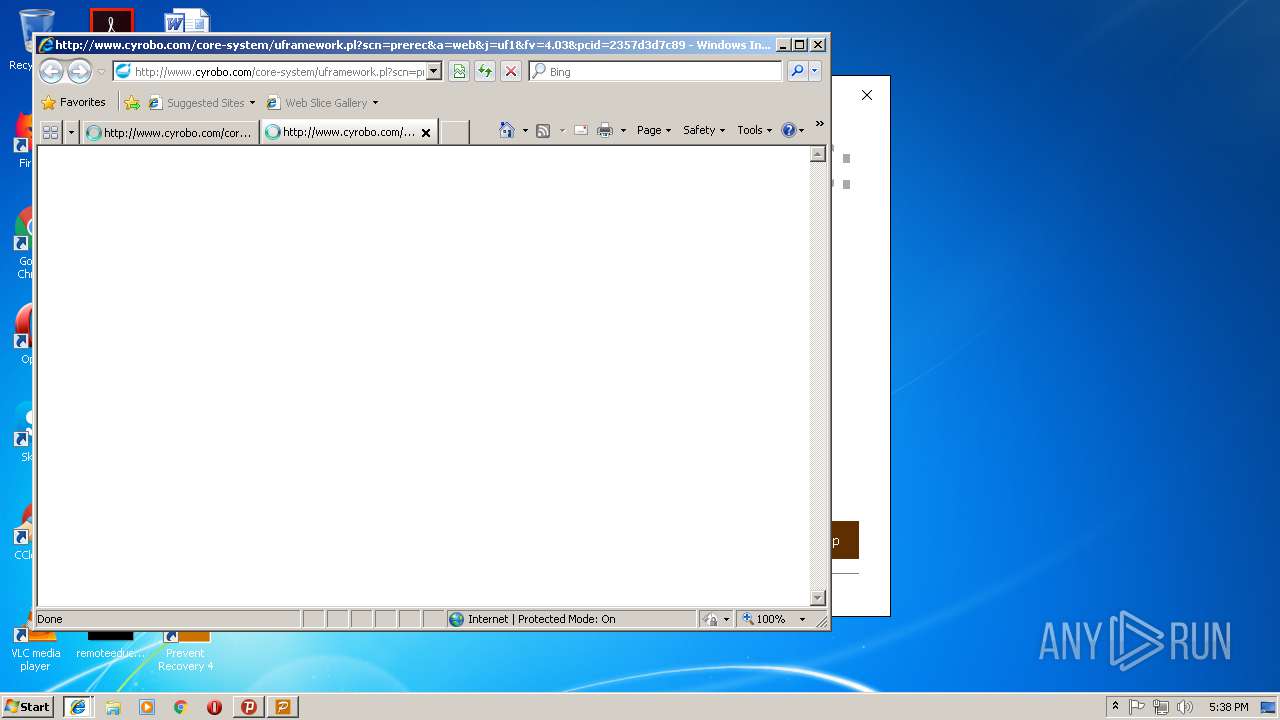Open the Tools menu
The image size is (1280, 720).
pyautogui.click(x=755, y=130)
